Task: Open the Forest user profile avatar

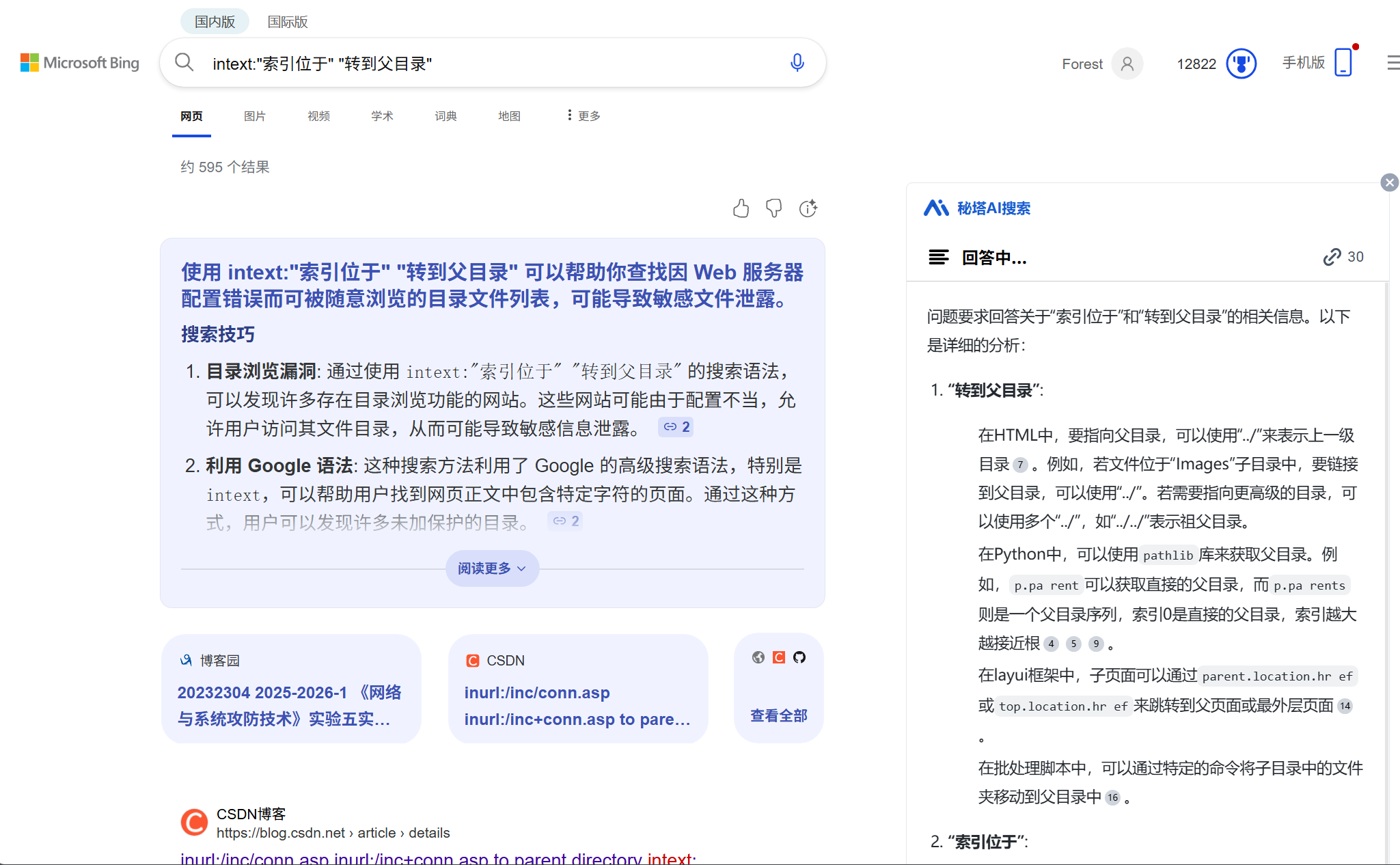Action: [1127, 64]
